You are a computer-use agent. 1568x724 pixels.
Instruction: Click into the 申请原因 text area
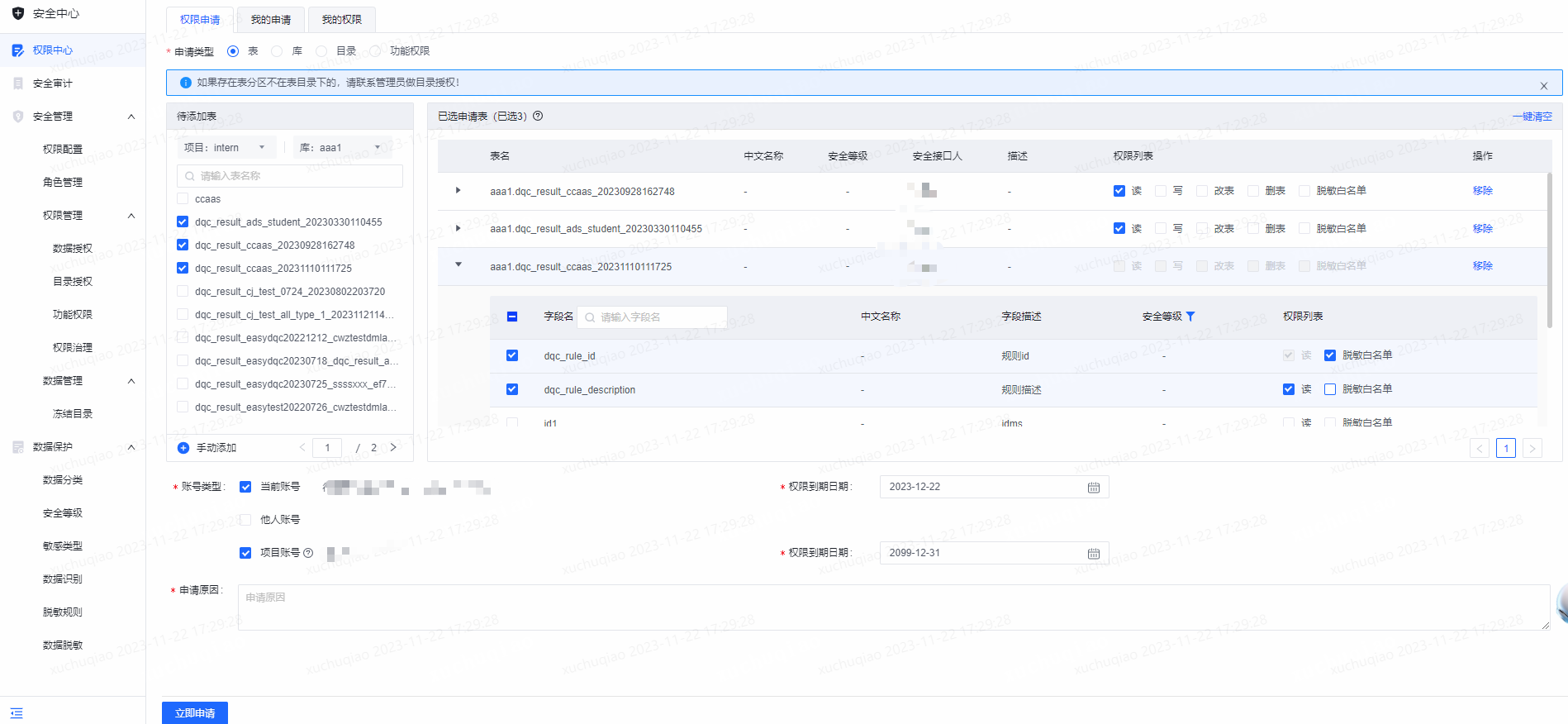894,607
